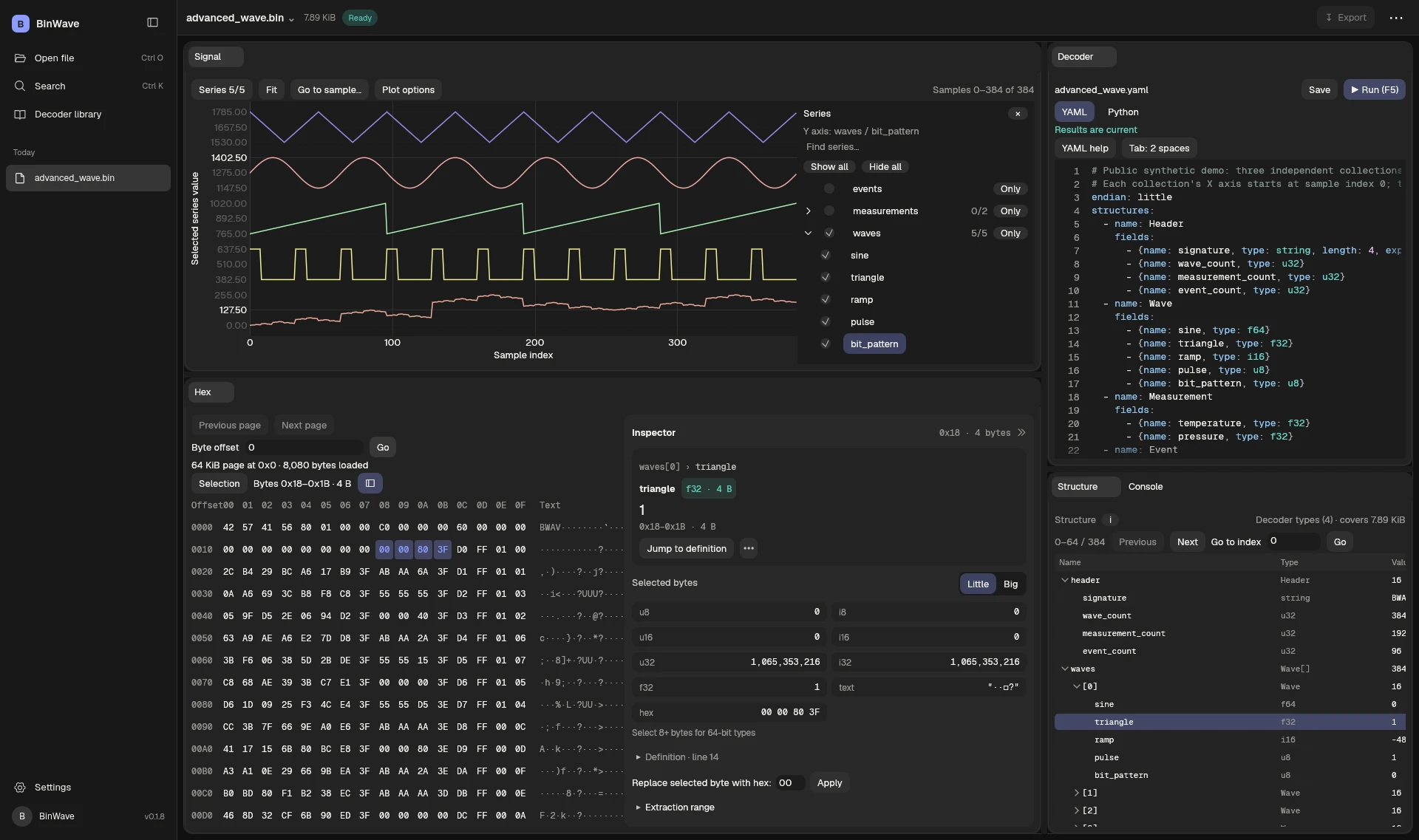Click the Search magnifier icon
The width and height of the screenshot is (1419, 840).
pos(20,86)
